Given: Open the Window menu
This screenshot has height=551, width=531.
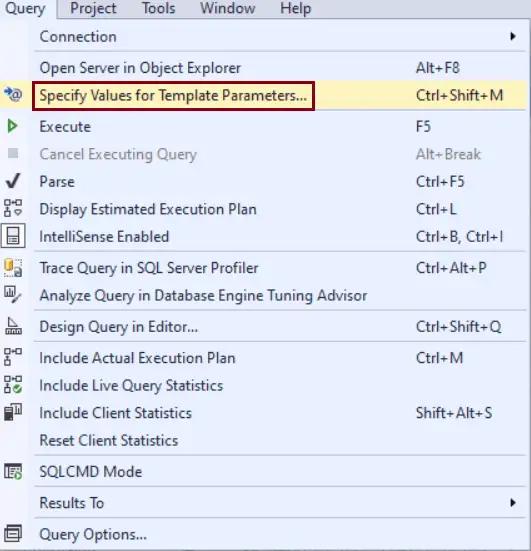Looking at the screenshot, I should click(228, 8).
